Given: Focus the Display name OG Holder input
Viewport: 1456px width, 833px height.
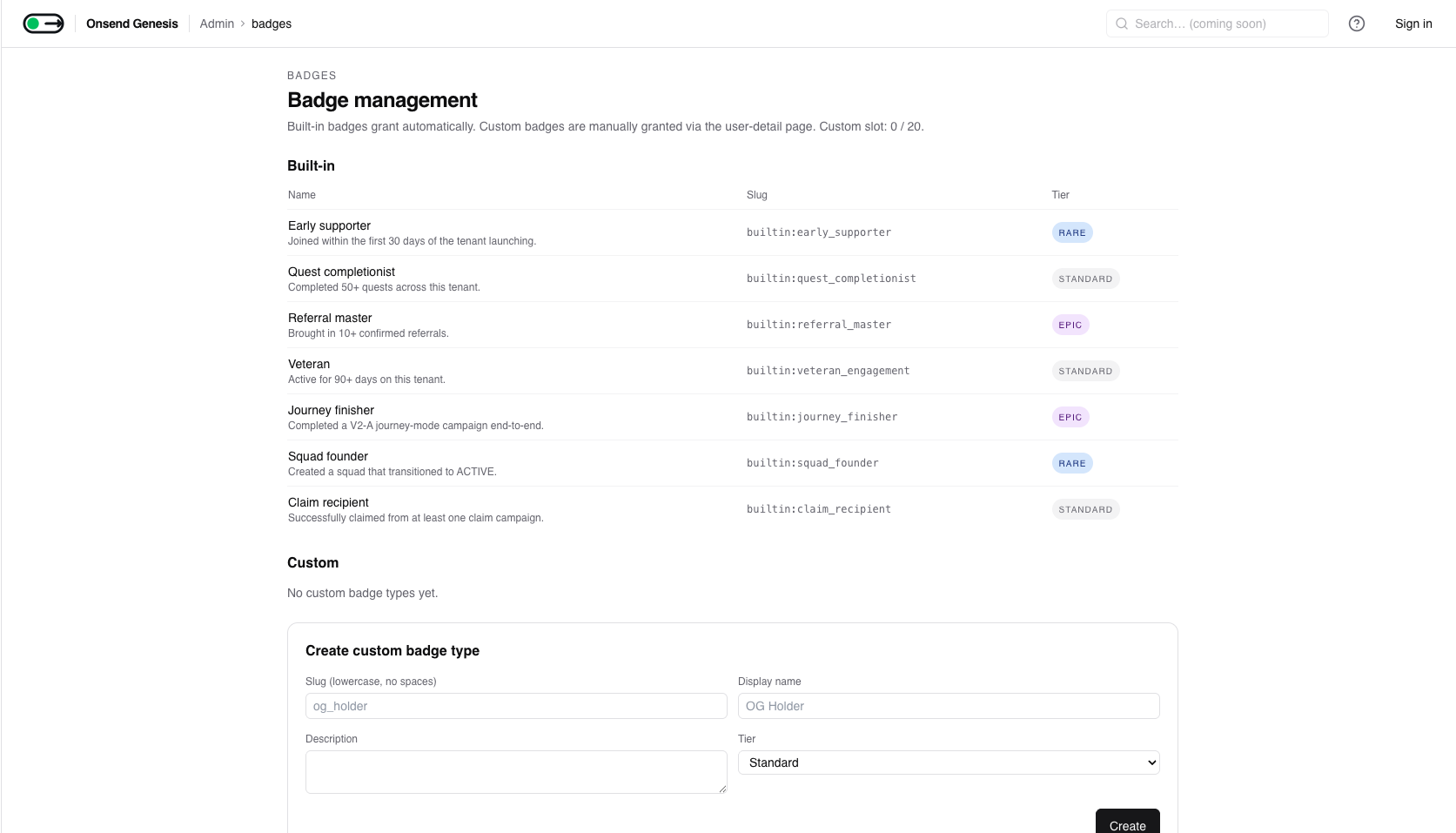Looking at the screenshot, I should click(x=949, y=706).
